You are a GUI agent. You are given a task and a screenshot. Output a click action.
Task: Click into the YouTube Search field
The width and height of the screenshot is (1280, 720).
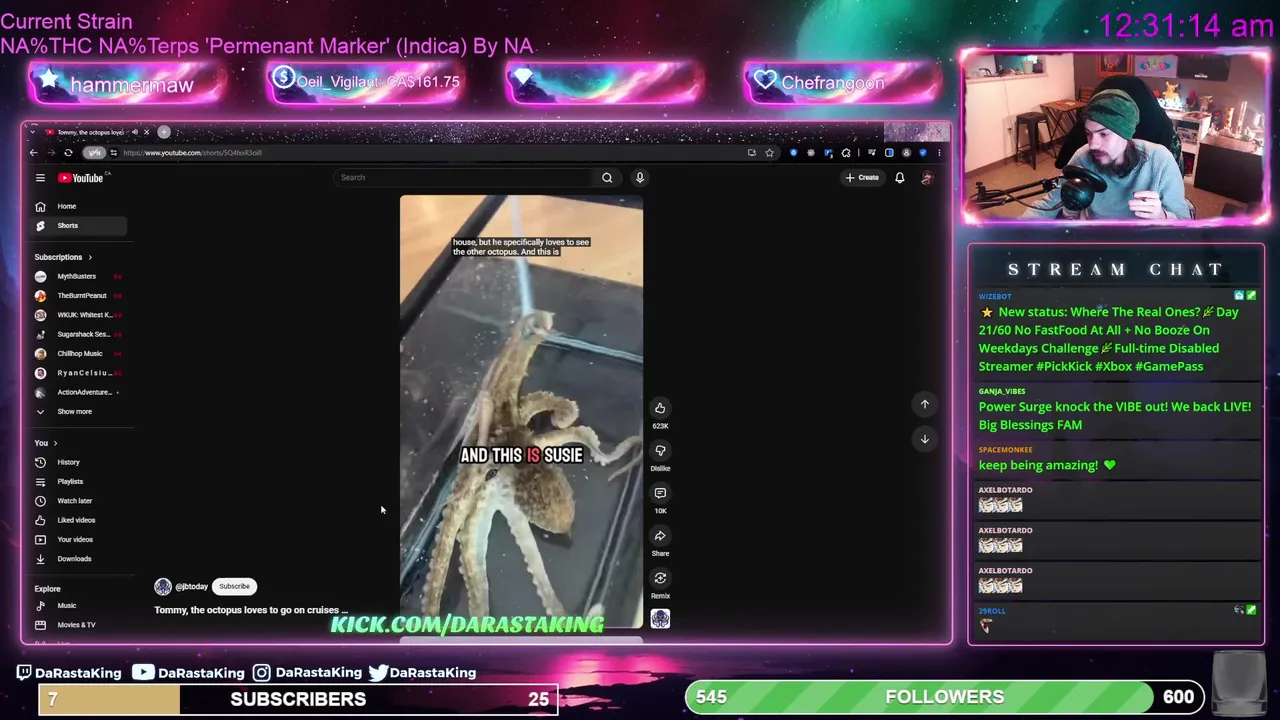click(x=465, y=178)
